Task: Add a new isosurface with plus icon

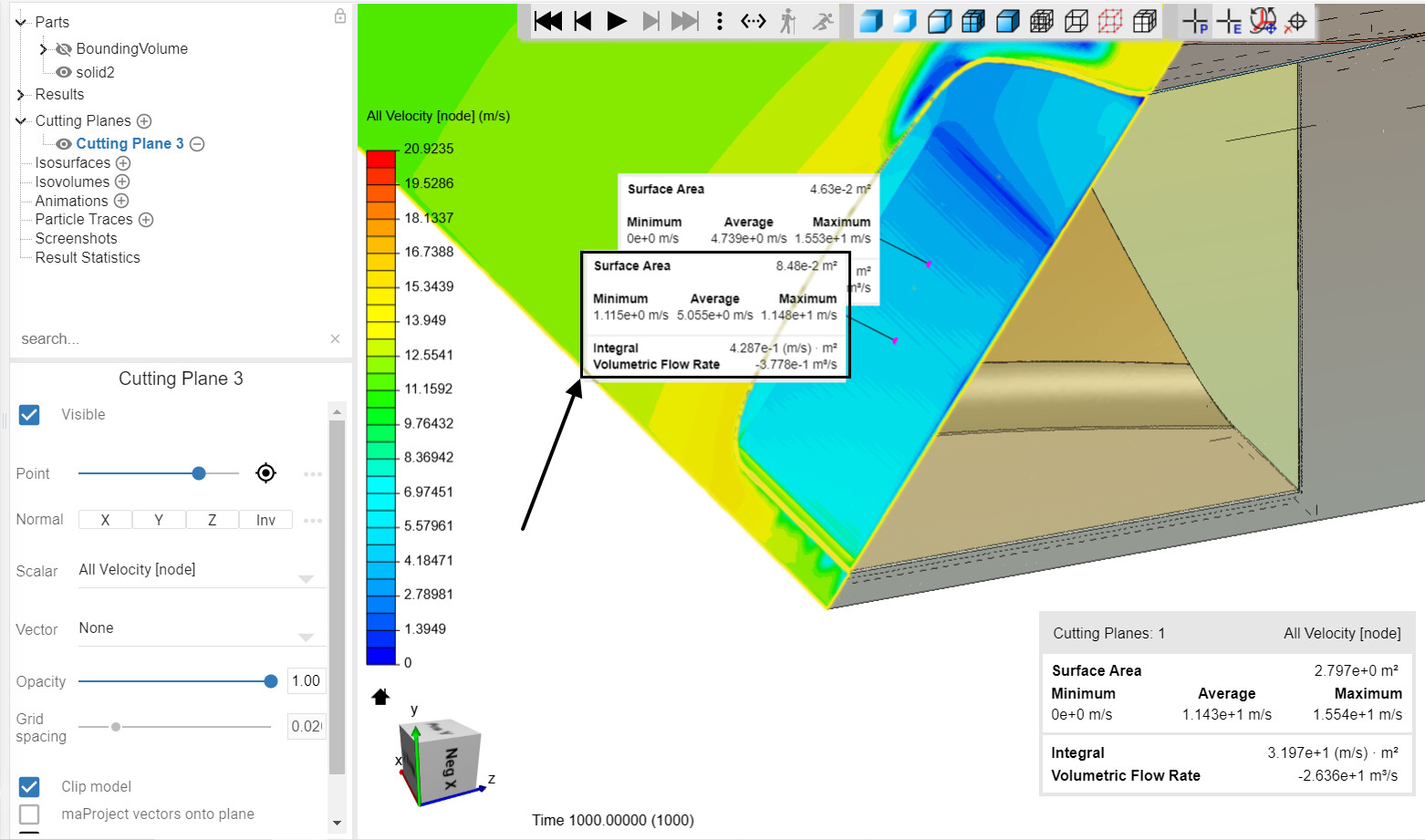Action: (123, 163)
